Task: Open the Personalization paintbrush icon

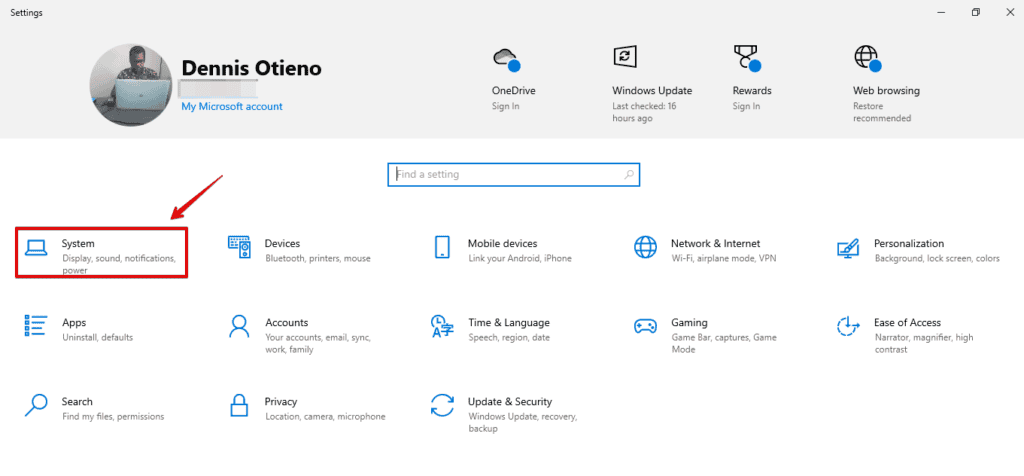Action: [x=848, y=247]
